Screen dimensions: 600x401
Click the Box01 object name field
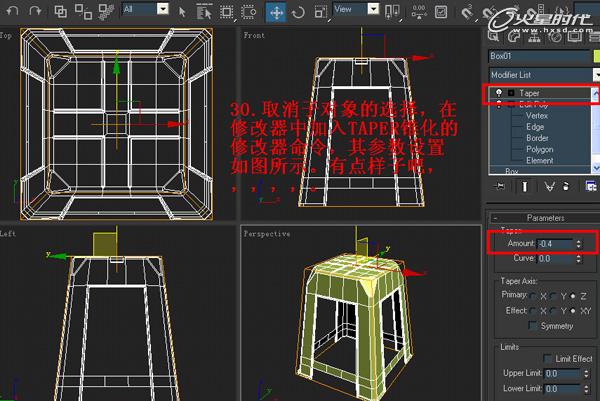pos(540,56)
